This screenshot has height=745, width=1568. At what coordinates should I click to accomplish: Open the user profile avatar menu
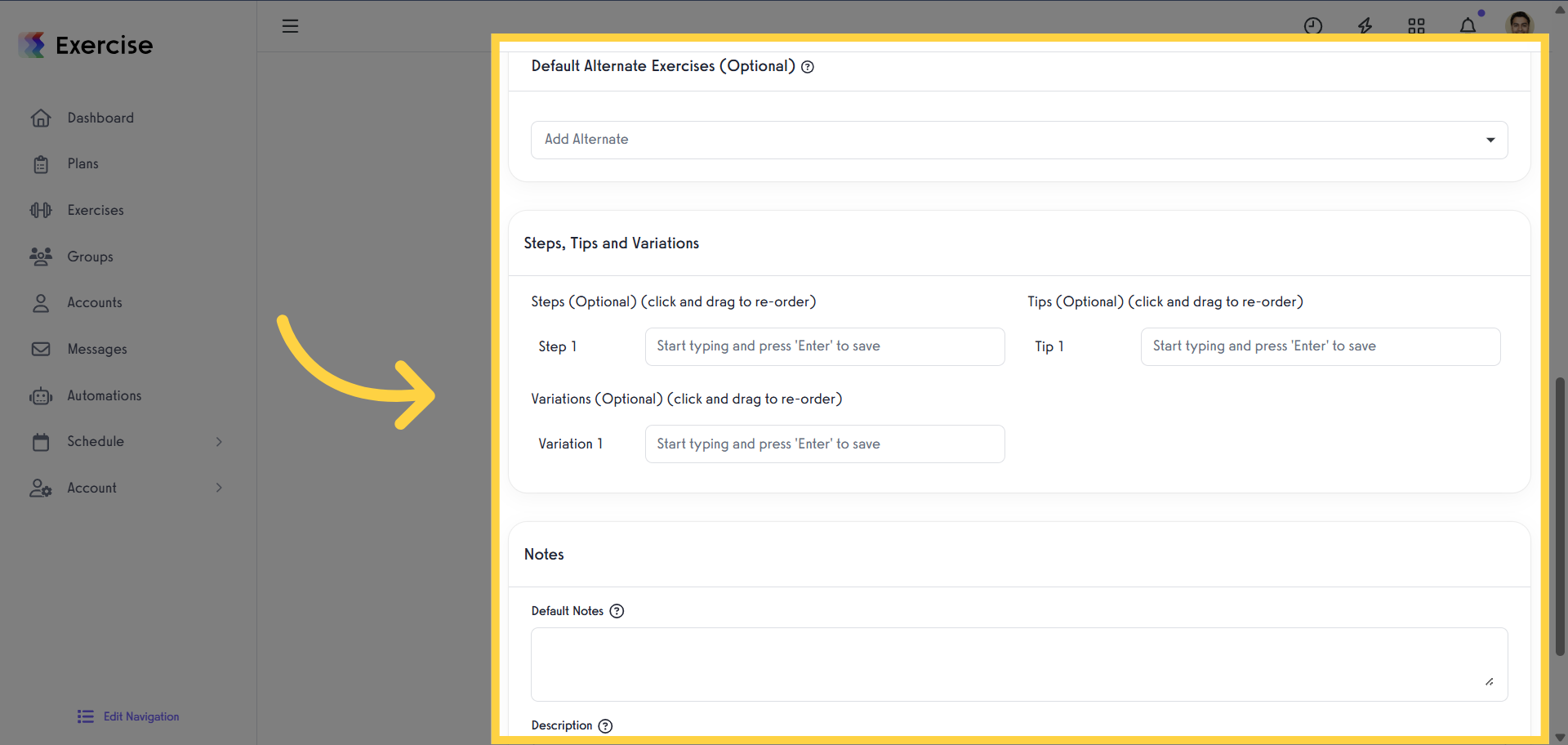[x=1521, y=24]
